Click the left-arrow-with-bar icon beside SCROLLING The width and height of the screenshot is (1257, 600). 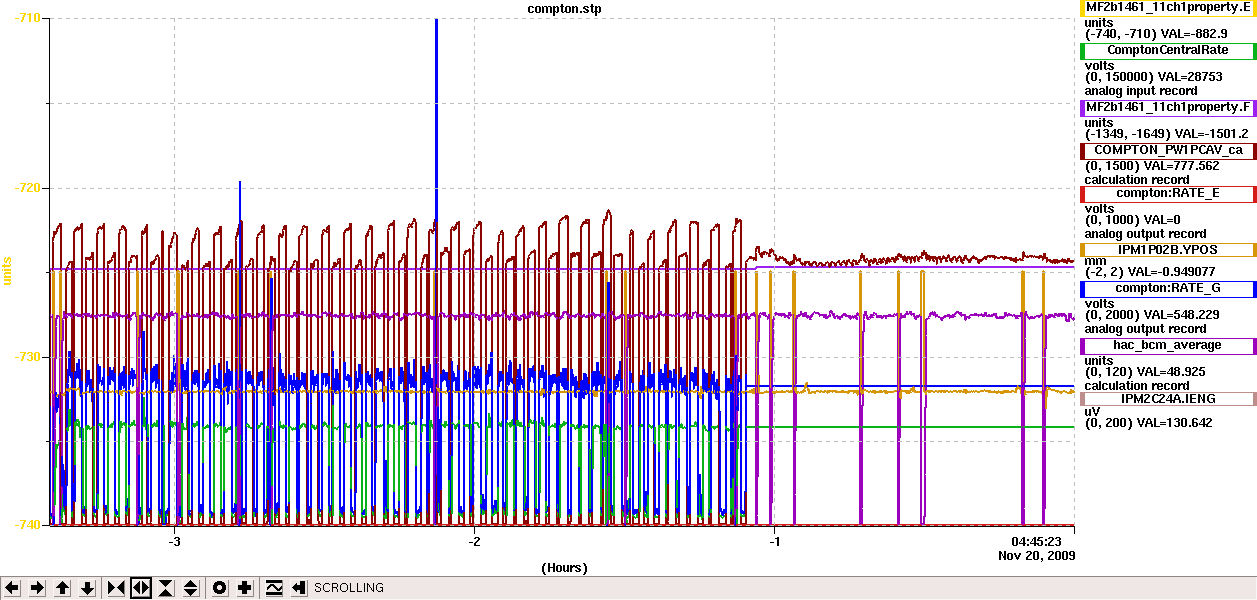298,588
